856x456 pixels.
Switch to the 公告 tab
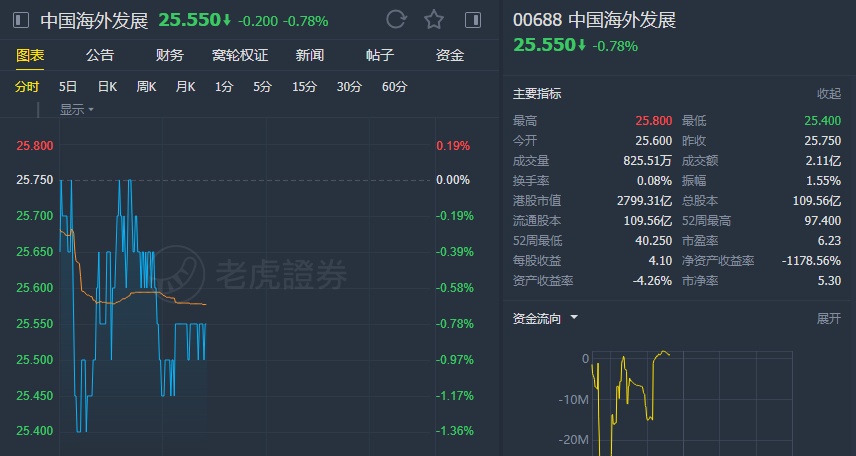100,55
